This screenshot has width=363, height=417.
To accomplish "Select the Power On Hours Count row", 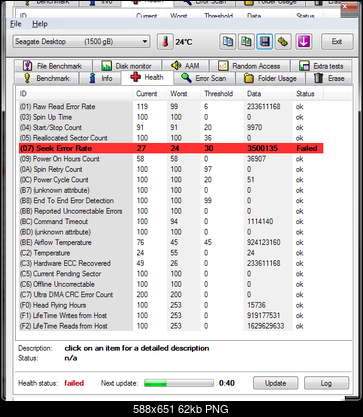I will click(x=171, y=159).
